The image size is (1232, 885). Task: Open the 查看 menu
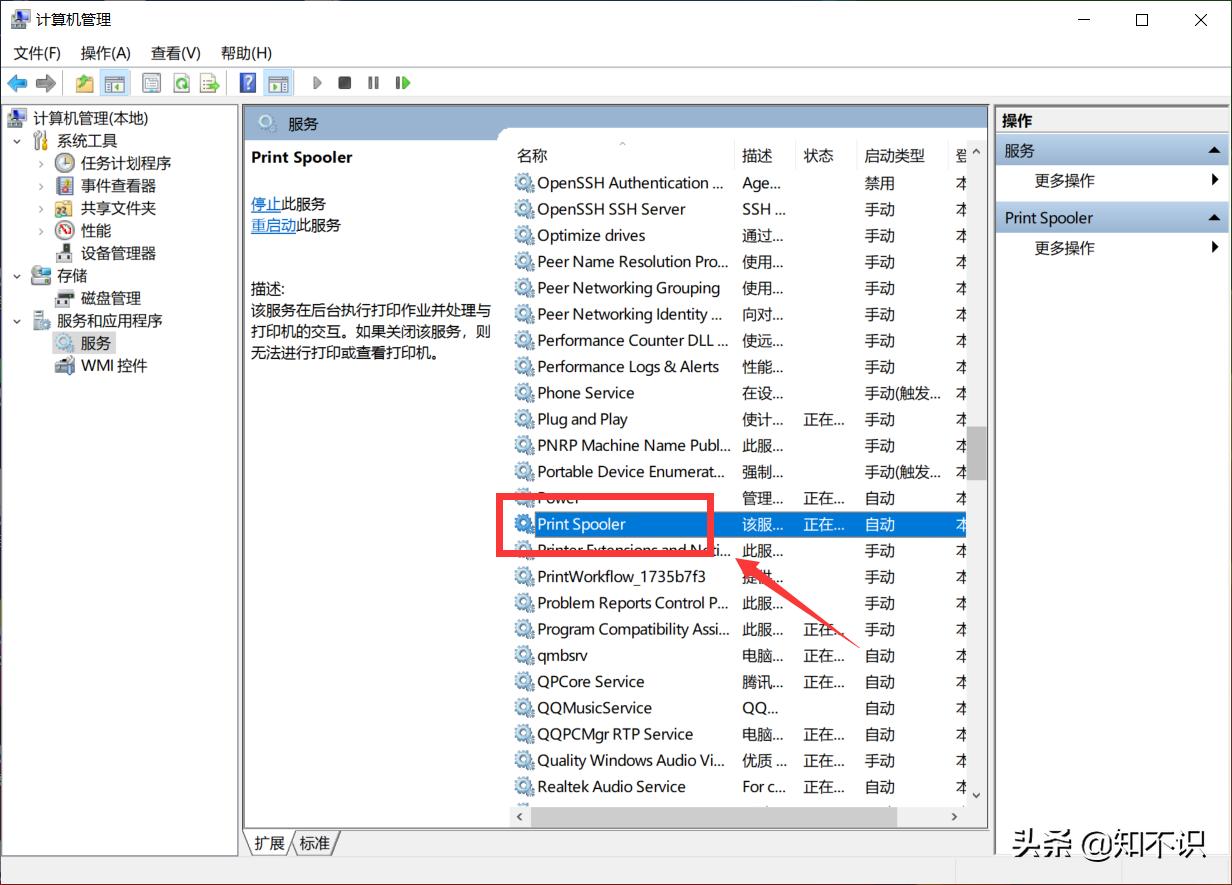pos(175,52)
